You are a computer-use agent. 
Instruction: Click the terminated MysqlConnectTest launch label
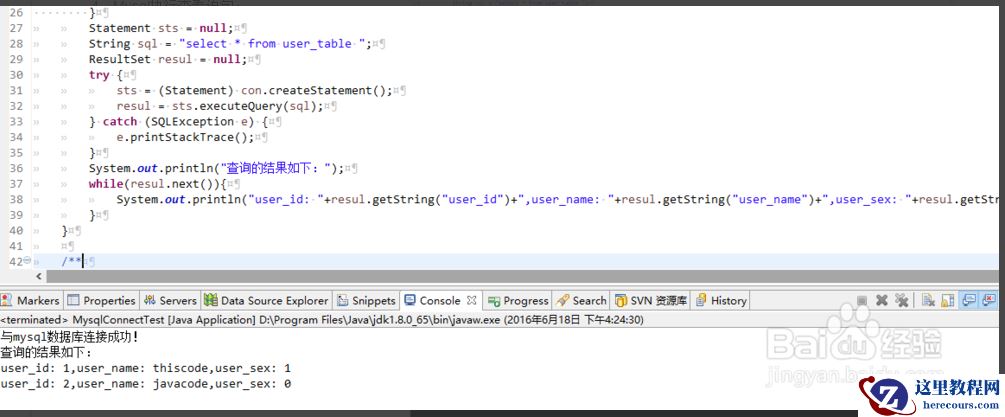point(322,319)
